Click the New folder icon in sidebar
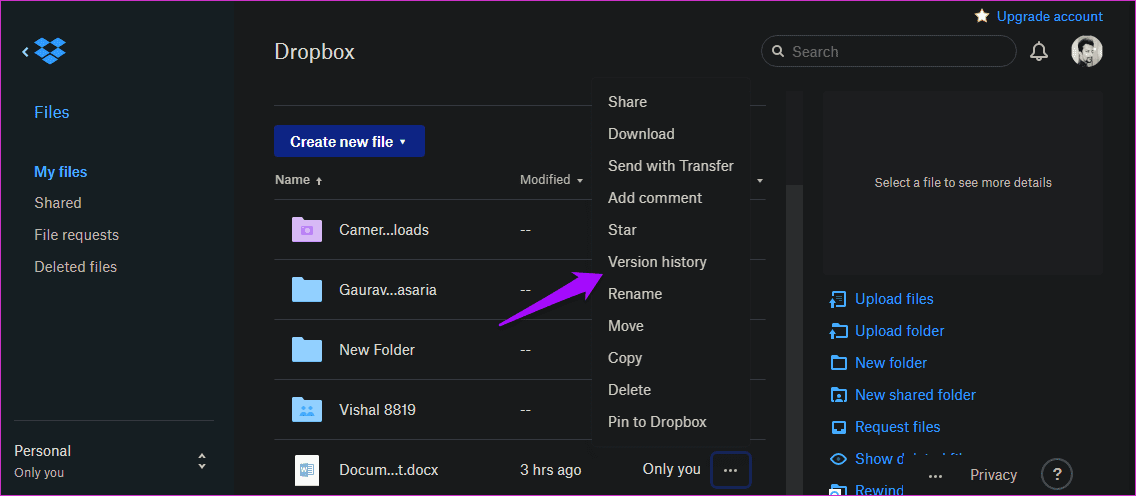This screenshot has width=1136, height=496. (838, 363)
